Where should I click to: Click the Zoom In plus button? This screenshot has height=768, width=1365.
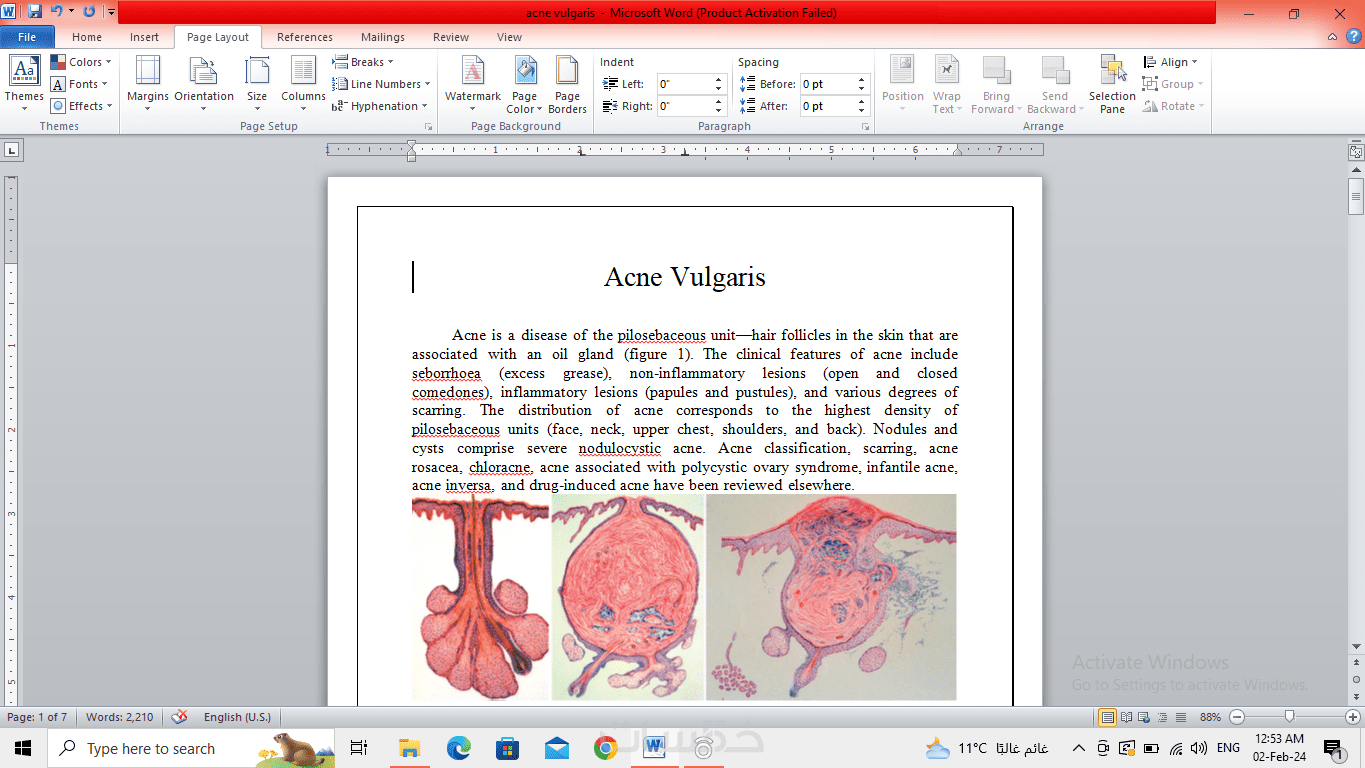coord(1352,717)
